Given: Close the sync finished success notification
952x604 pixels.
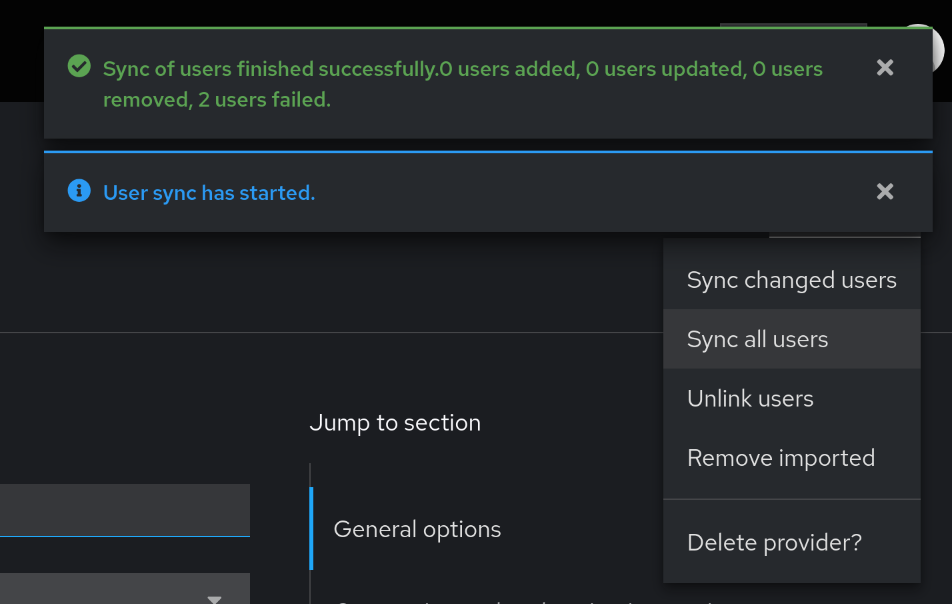Looking at the screenshot, I should coord(885,67).
